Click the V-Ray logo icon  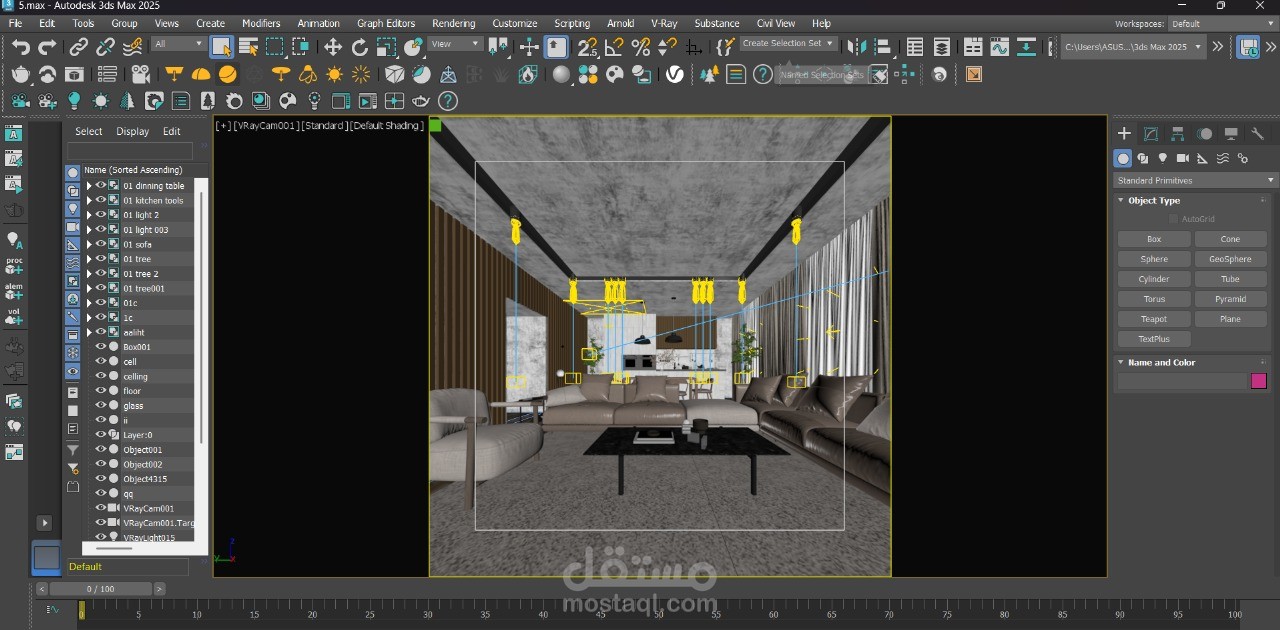pyautogui.click(x=675, y=74)
